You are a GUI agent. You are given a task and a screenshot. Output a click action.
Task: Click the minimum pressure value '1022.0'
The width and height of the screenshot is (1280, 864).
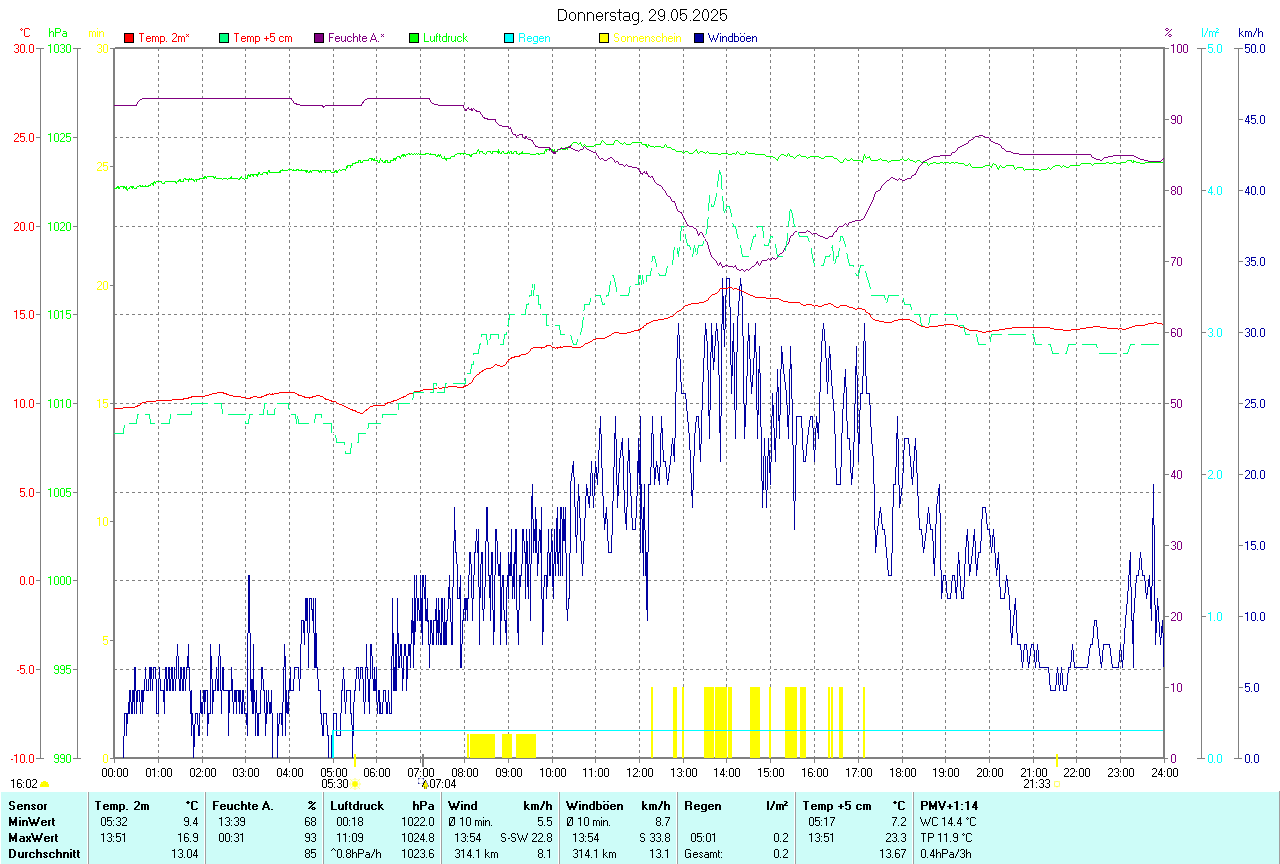click(417, 822)
